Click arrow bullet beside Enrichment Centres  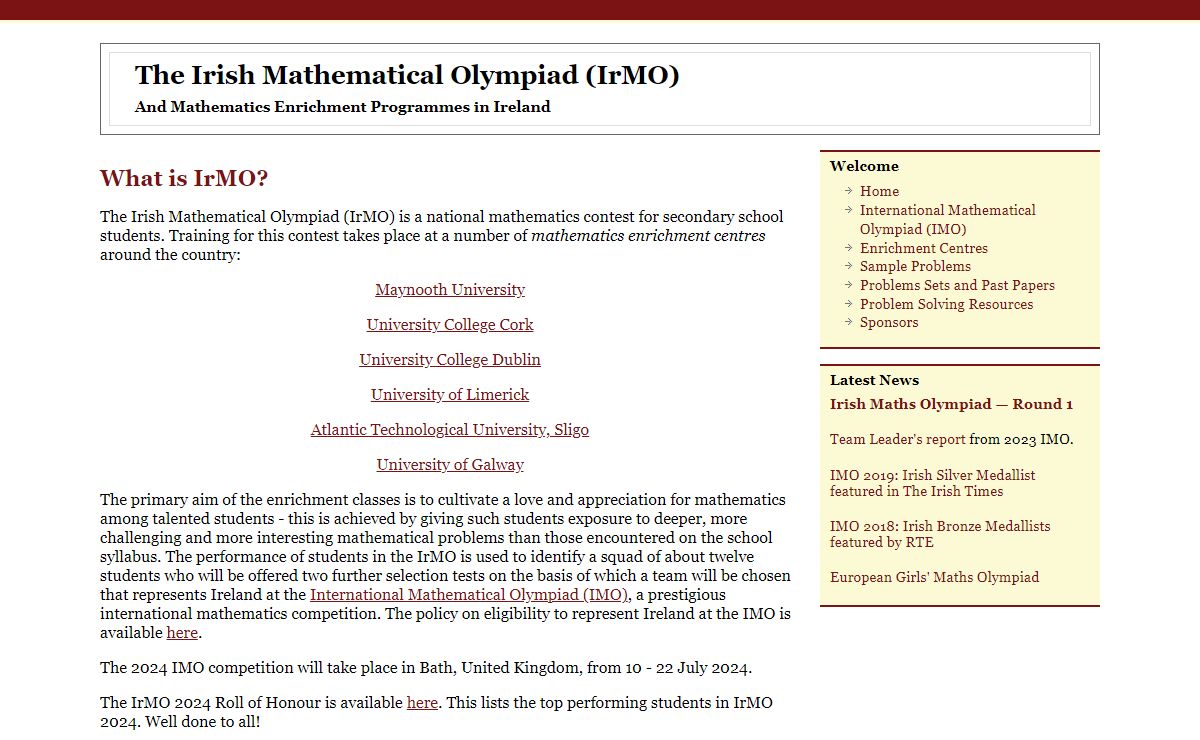848,247
